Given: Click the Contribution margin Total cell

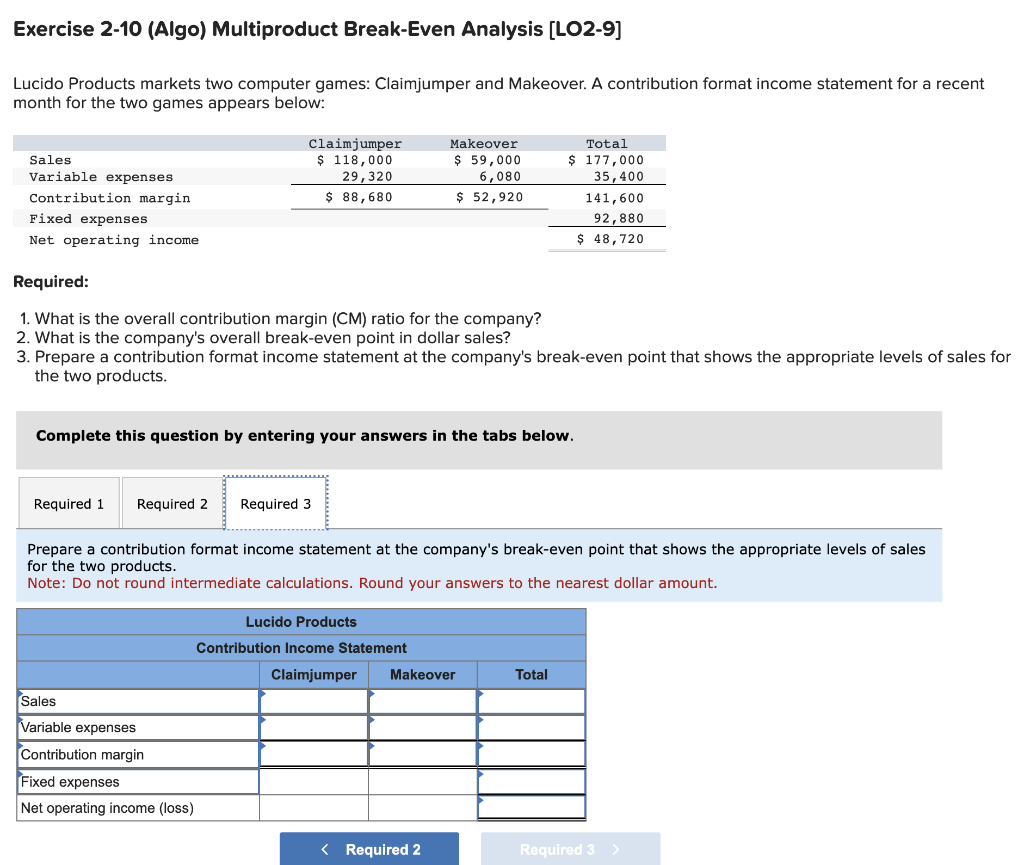Looking at the screenshot, I should 531,754.
